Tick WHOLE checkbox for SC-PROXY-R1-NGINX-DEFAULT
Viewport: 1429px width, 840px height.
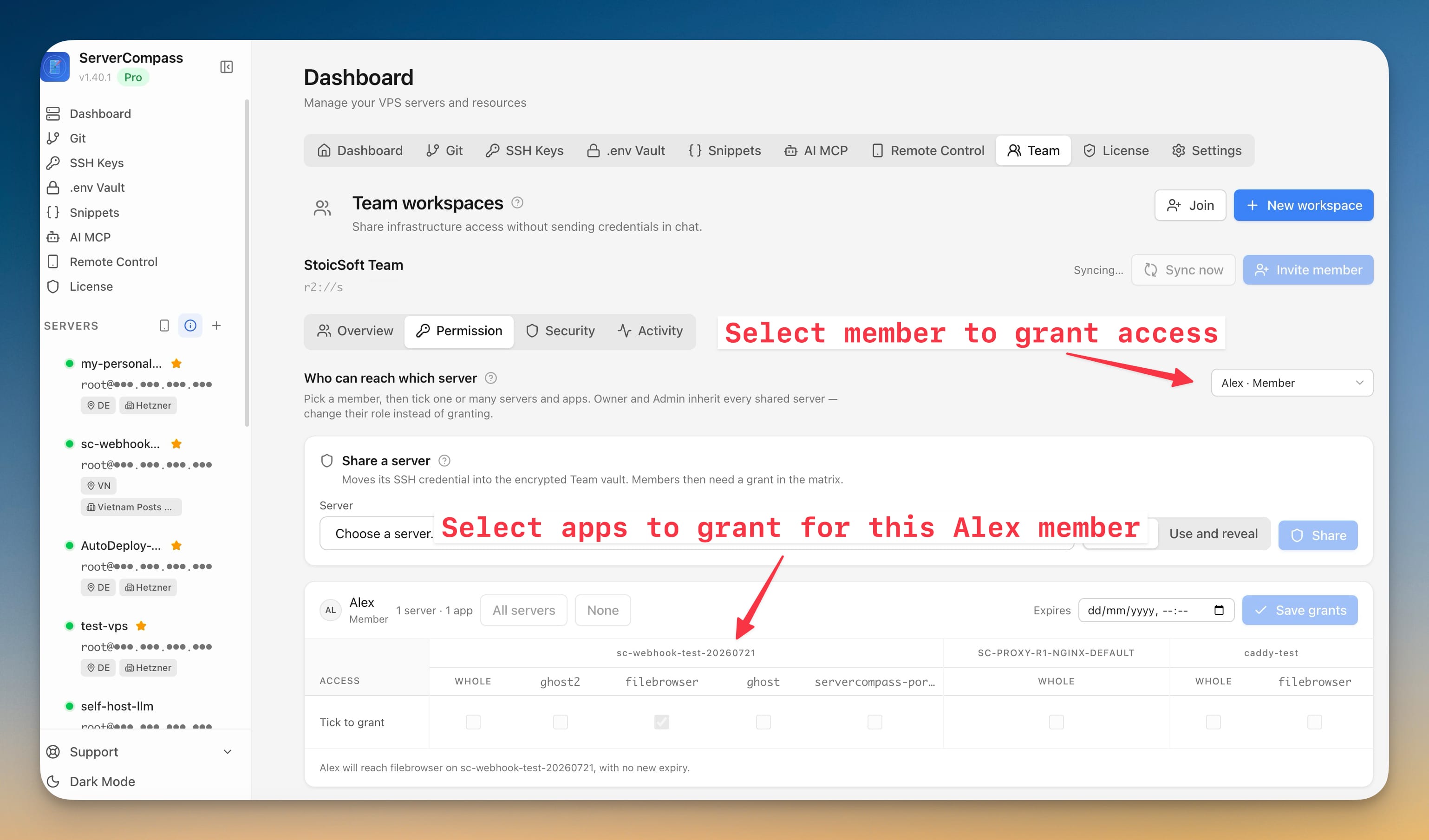(1057, 722)
